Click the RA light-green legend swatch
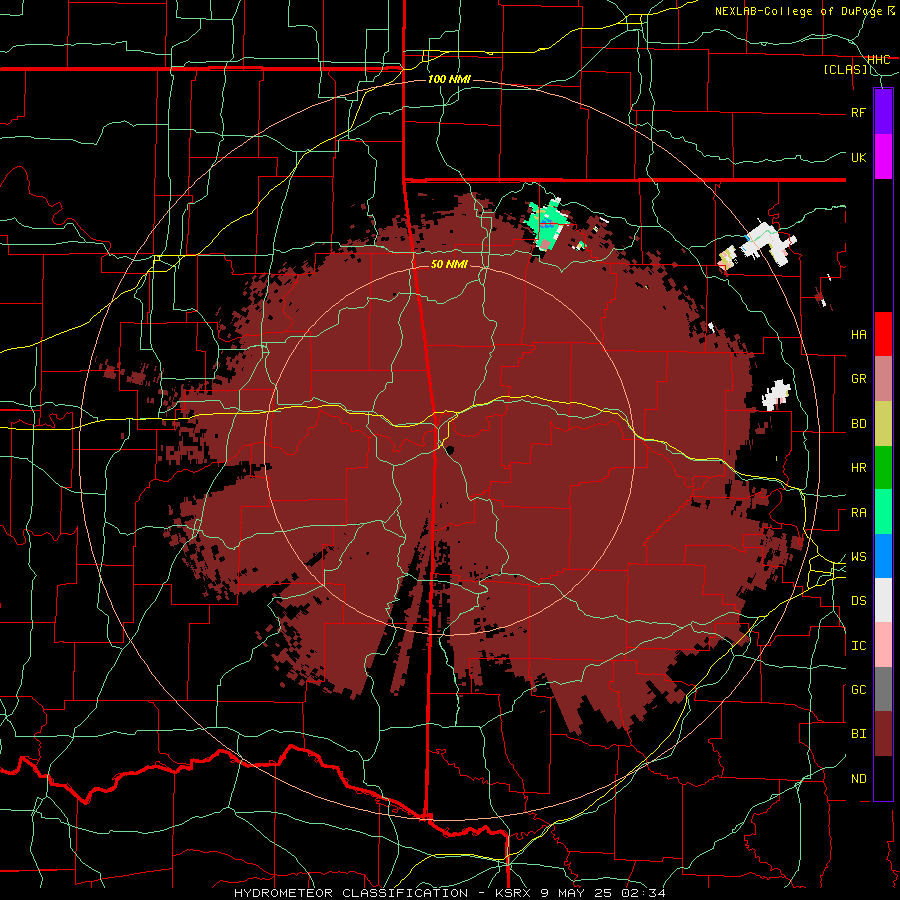900x900 pixels. click(883, 511)
